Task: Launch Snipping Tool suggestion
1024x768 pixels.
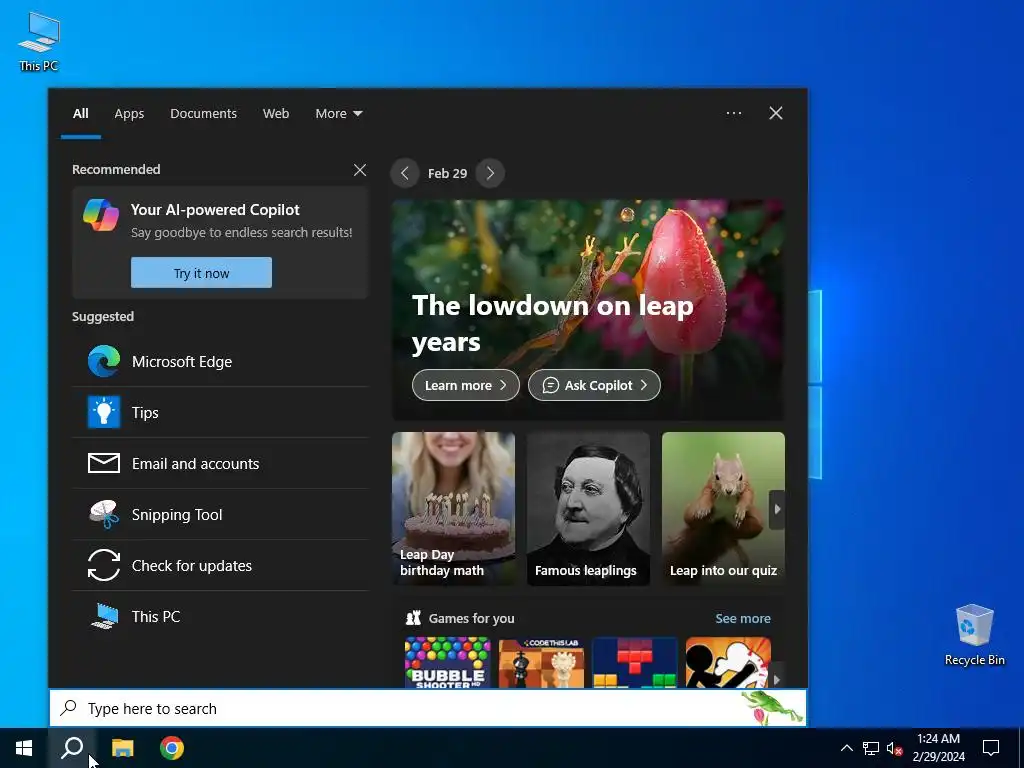Action: [221, 514]
